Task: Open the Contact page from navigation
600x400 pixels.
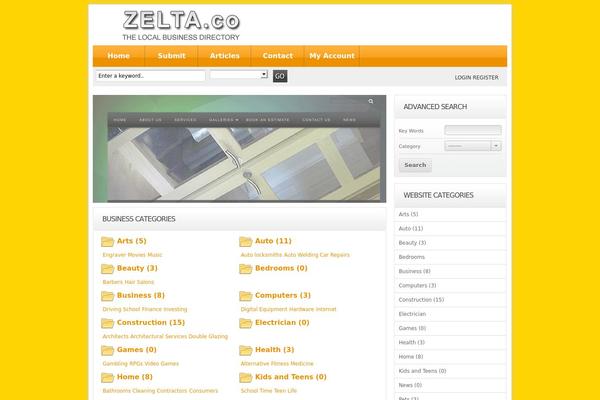Action: point(277,56)
